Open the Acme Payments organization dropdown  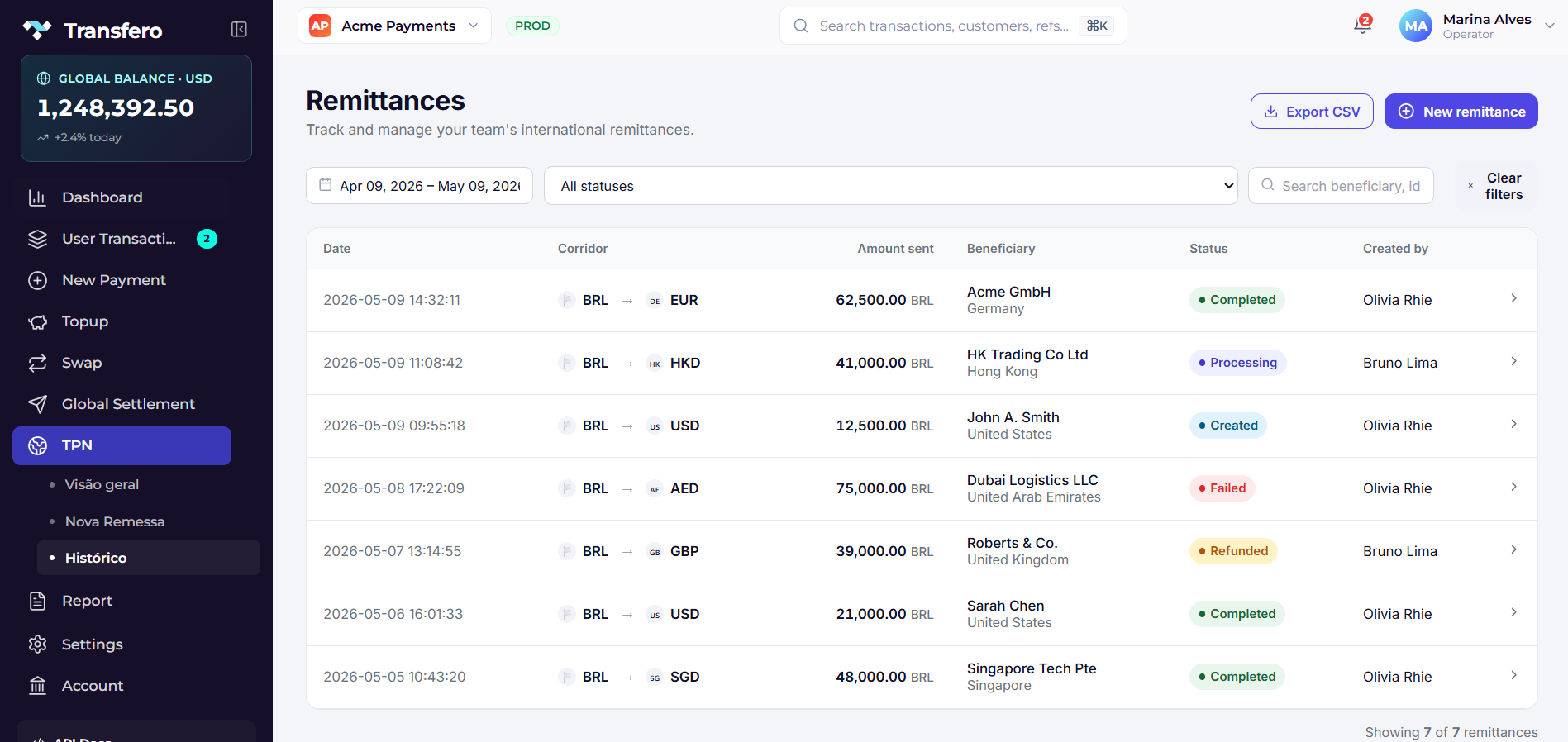pyautogui.click(x=394, y=26)
